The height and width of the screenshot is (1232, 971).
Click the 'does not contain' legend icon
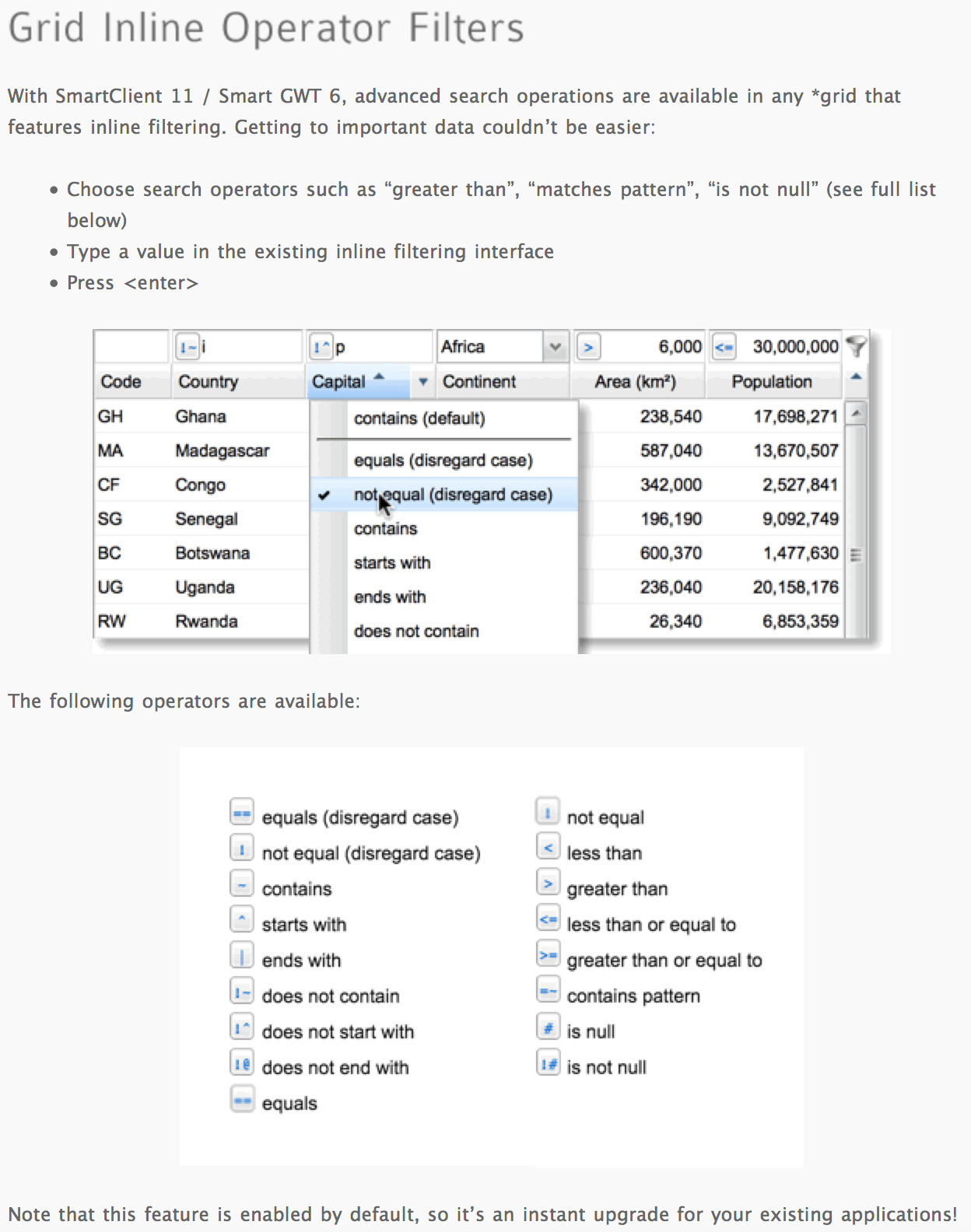(x=242, y=992)
